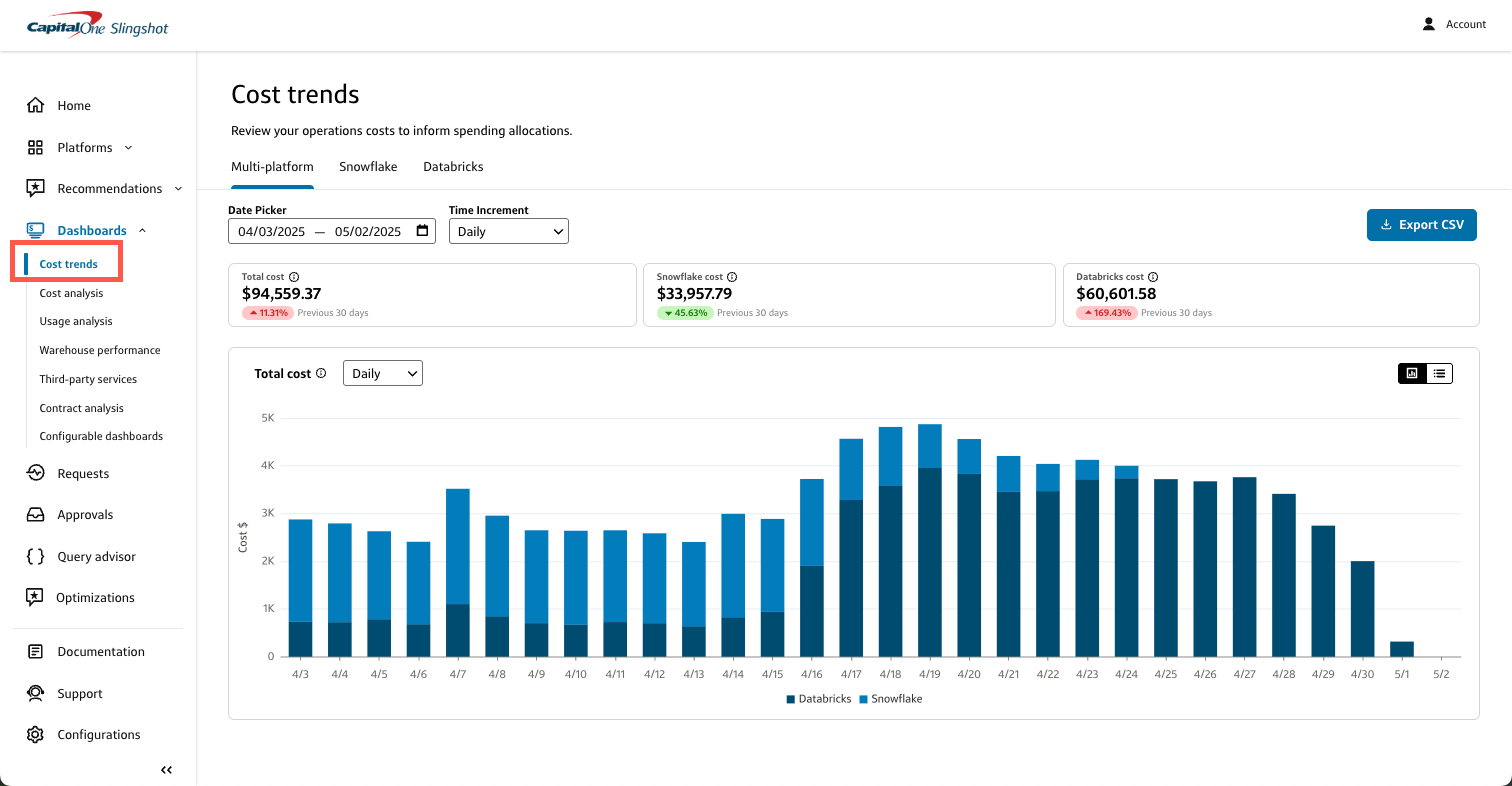
Task: Open the Support link
Action: [80, 693]
